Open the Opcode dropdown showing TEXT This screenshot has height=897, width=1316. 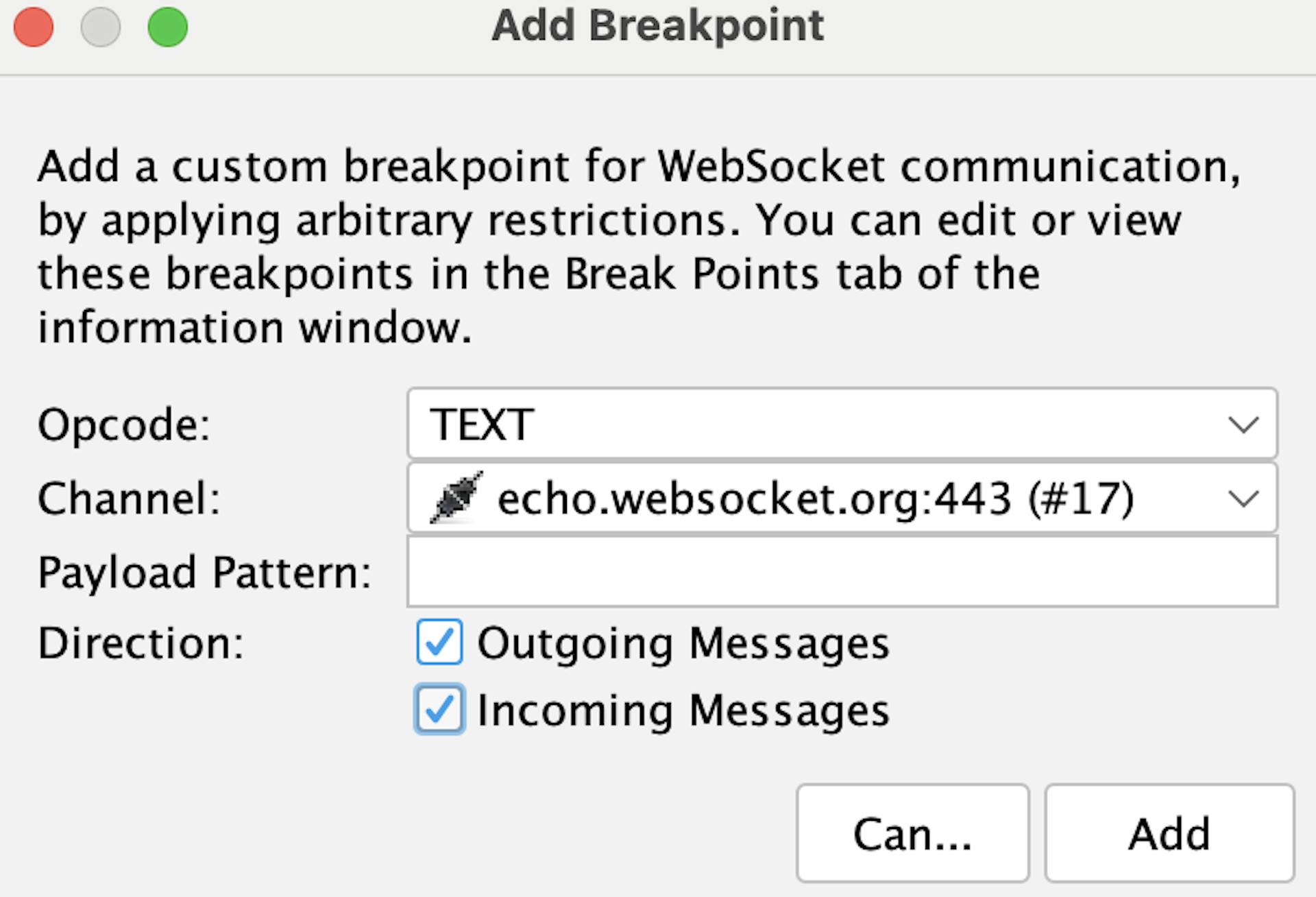click(x=822, y=424)
